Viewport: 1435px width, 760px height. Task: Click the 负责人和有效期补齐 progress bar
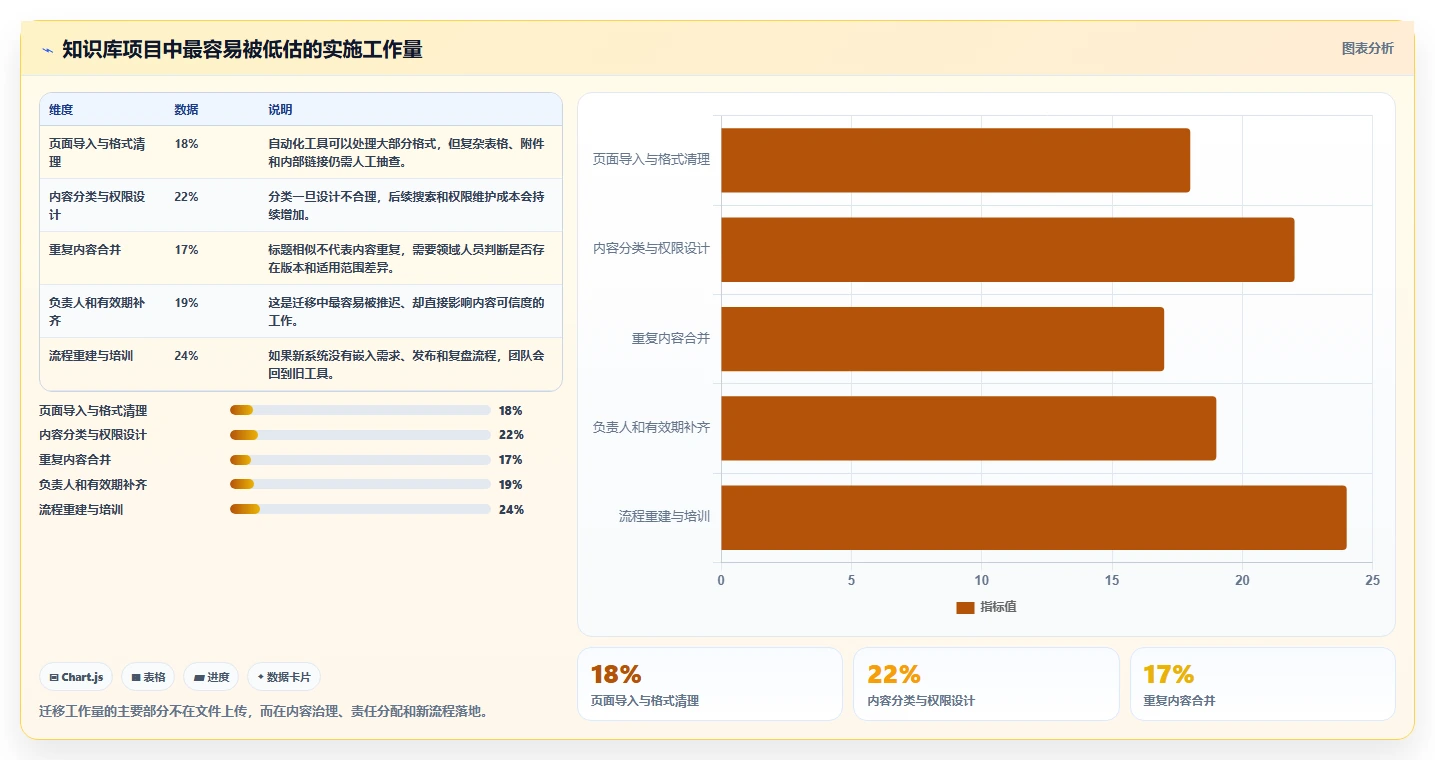tap(360, 484)
